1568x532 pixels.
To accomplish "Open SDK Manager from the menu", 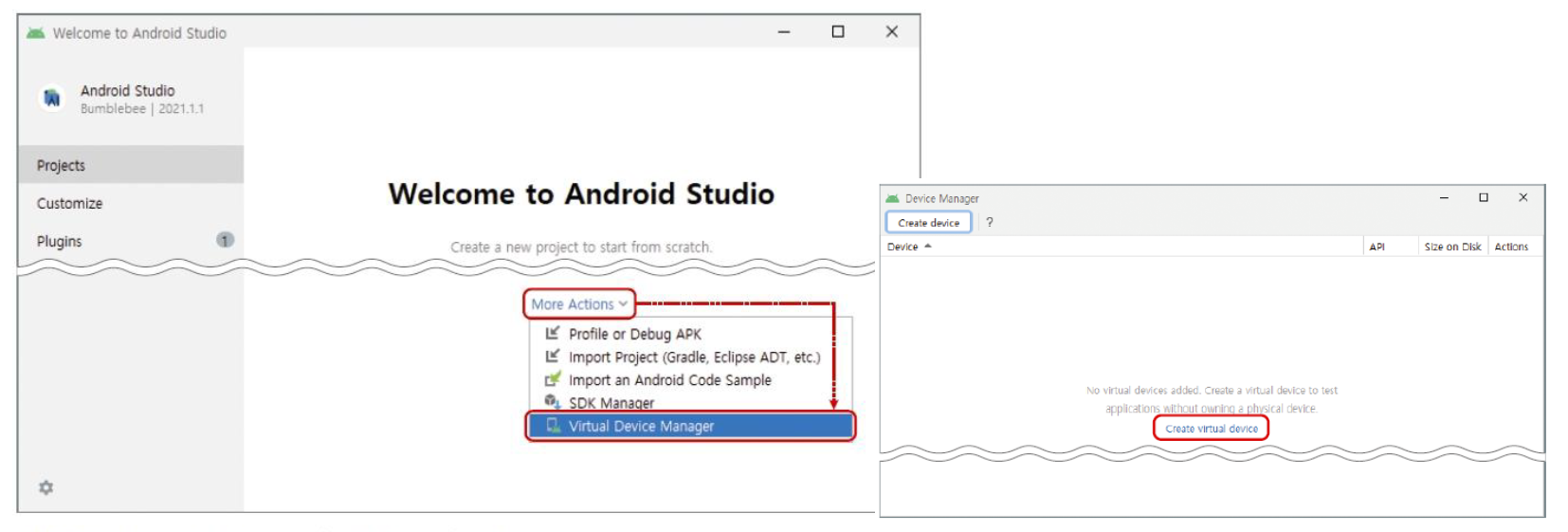I will pos(691,402).
